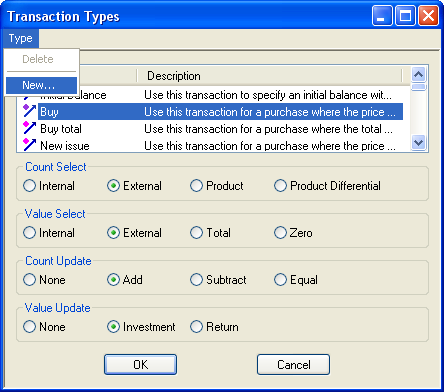Set Value Select to Total

coord(210,233)
